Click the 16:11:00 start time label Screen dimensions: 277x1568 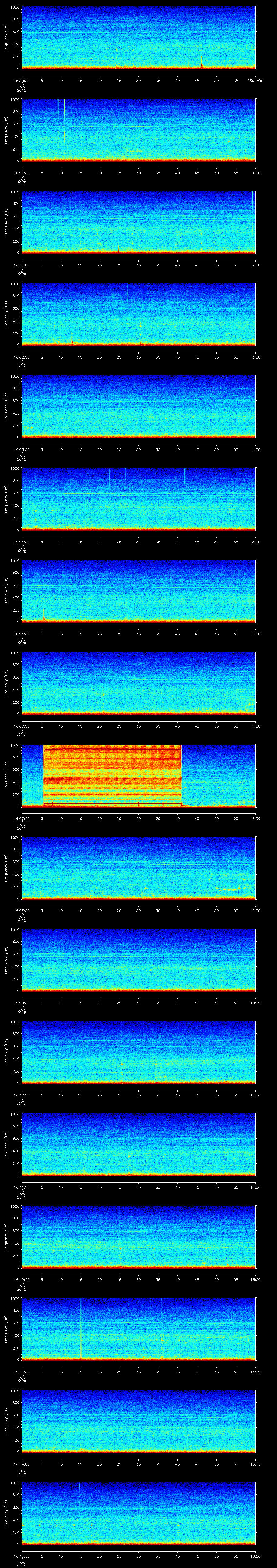pos(21,1187)
